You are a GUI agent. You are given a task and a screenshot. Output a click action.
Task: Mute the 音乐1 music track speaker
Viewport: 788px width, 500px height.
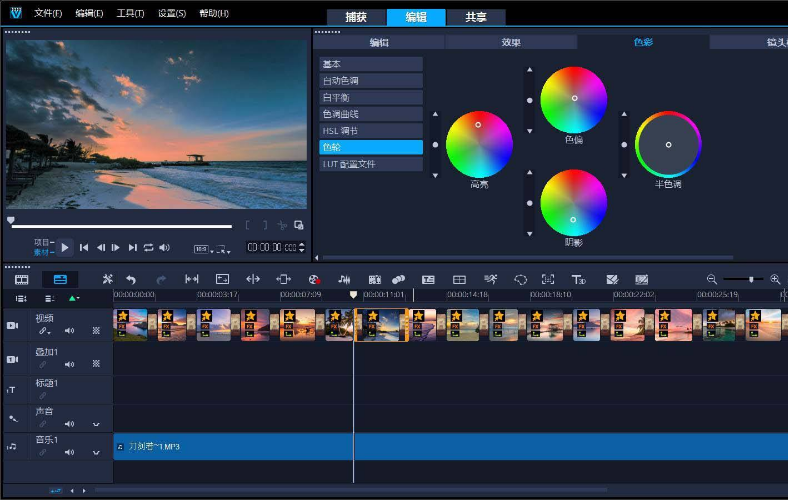pos(70,453)
